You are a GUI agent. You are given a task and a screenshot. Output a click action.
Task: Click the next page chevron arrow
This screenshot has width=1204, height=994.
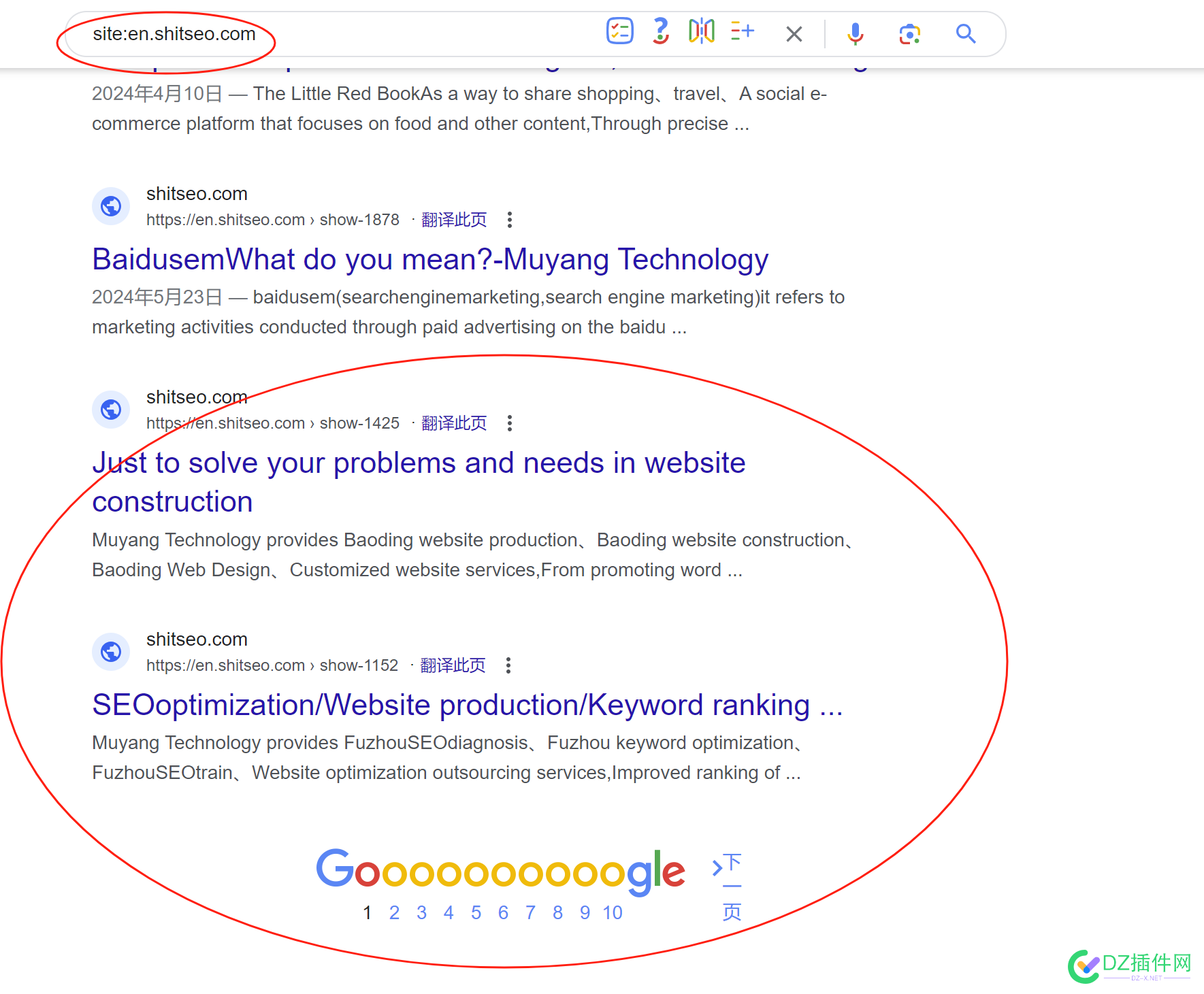click(x=717, y=868)
